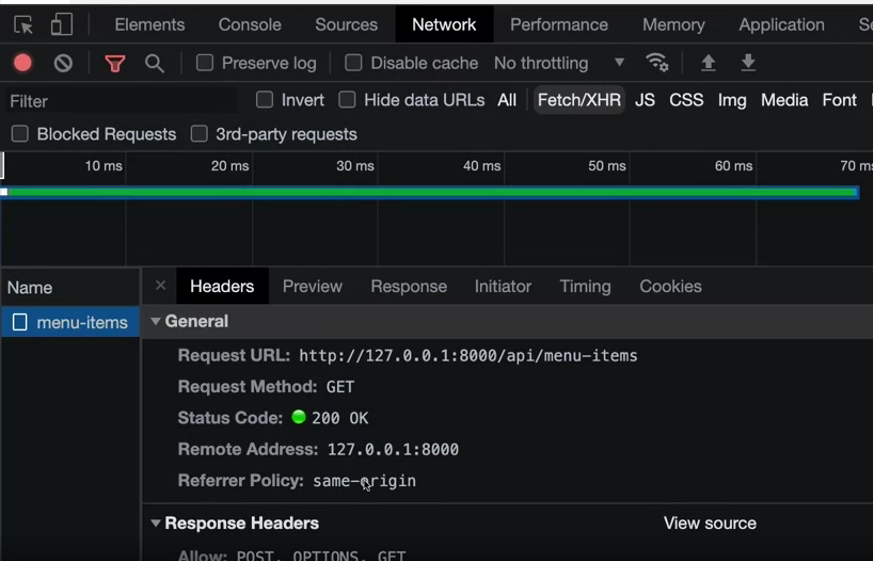Enable the Preserve log checkbox
873x561 pixels.
tap(205, 63)
